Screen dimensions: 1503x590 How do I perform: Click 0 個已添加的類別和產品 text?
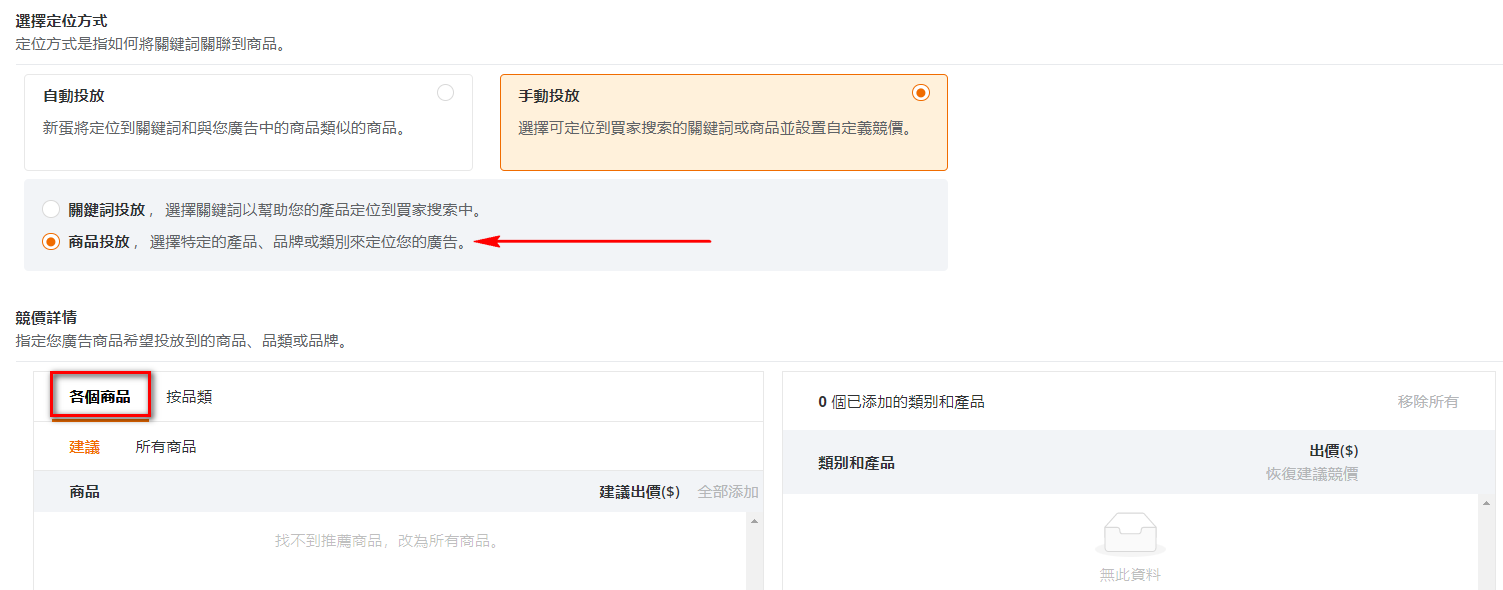click(901, 401)
